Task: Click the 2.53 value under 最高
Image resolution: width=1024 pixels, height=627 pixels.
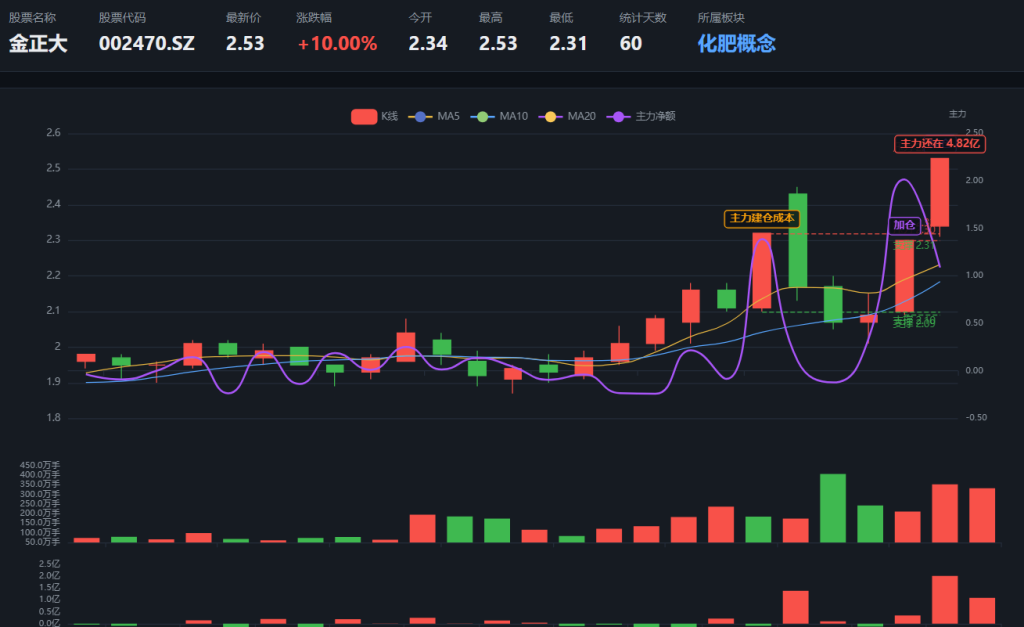Action: 498,44
